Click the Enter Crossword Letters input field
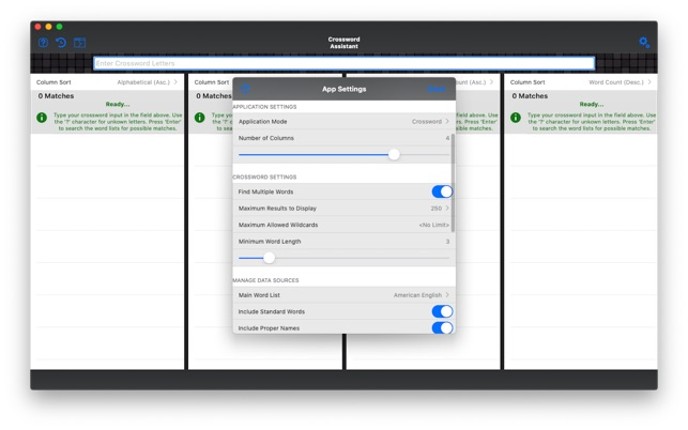Image resolution: width=688 pixels, height=430 pixels. (x=344, y=64)
